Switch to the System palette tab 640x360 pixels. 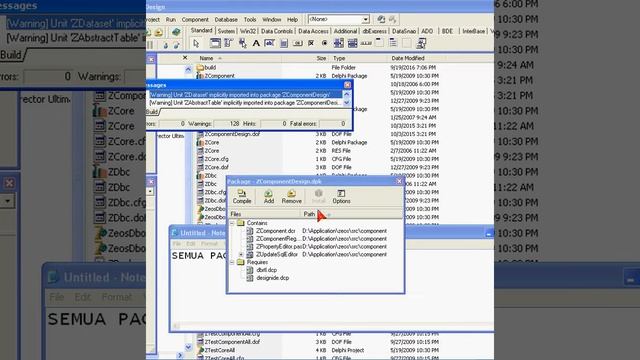[x=226, y=31]
